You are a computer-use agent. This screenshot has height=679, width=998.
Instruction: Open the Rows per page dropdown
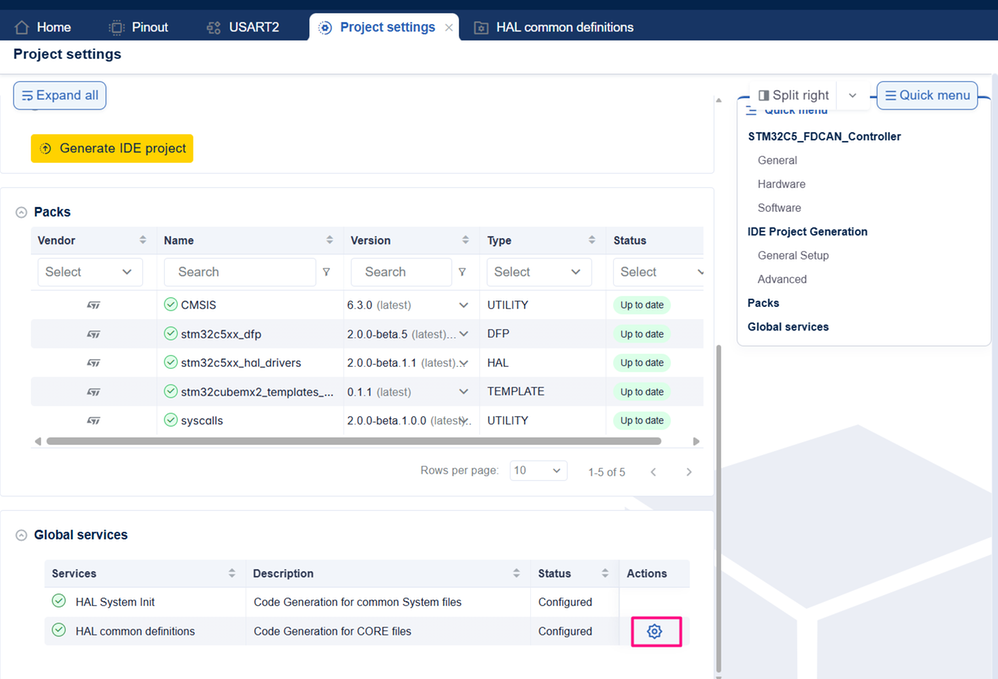(538, 471)
